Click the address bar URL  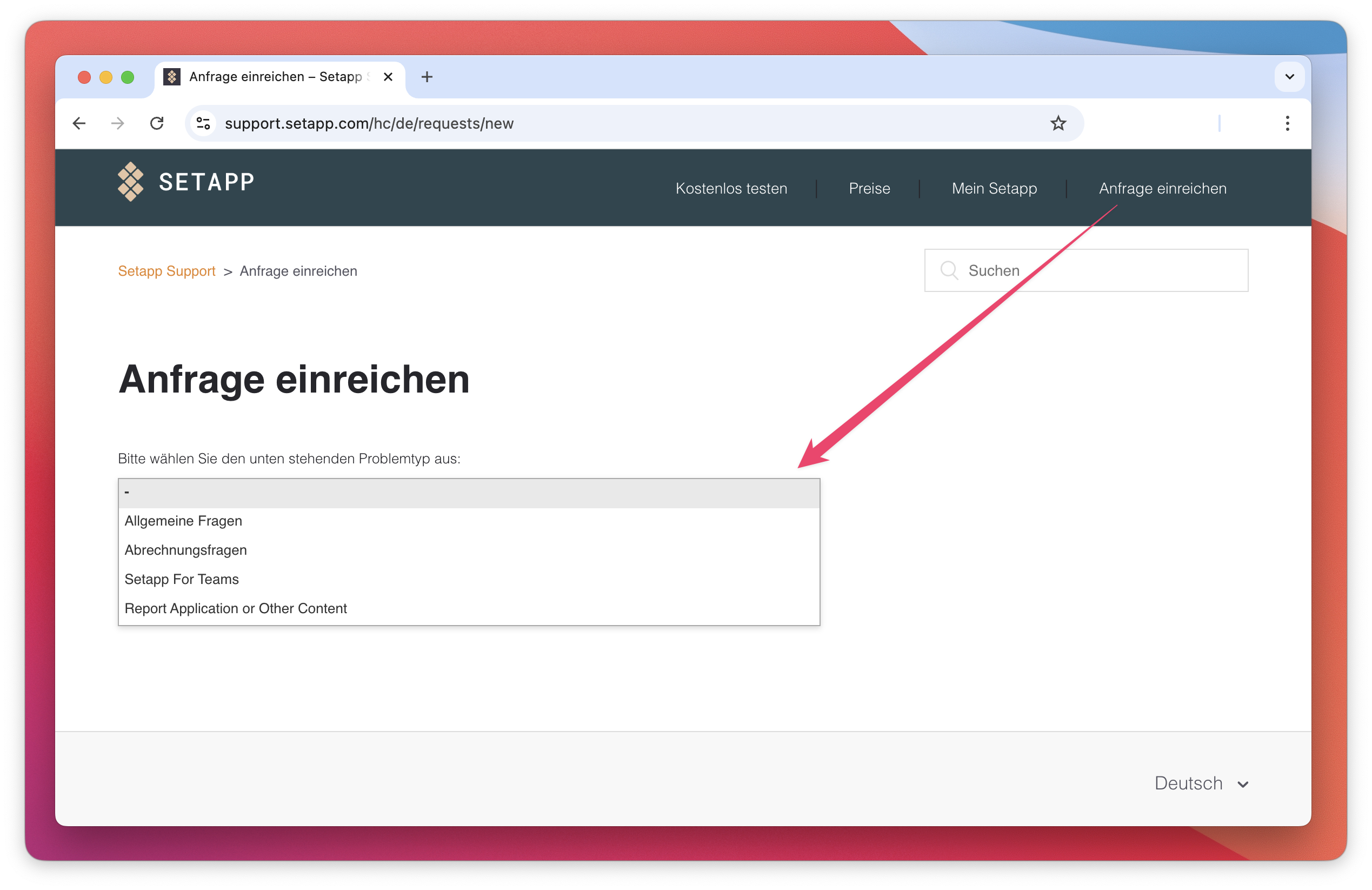point(369,123)
